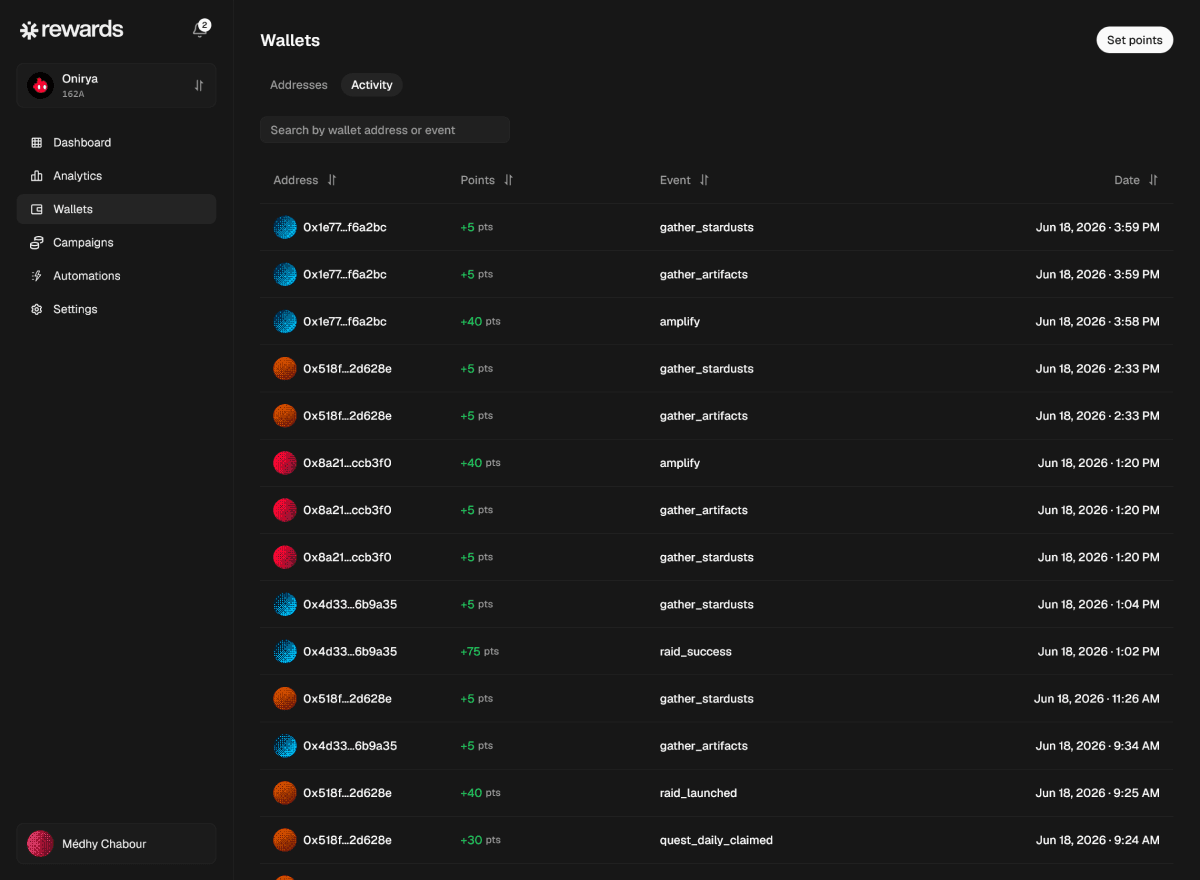Open Settings in the sidebar
Viewport: 1200px width, 880px height.
(116, 309)
